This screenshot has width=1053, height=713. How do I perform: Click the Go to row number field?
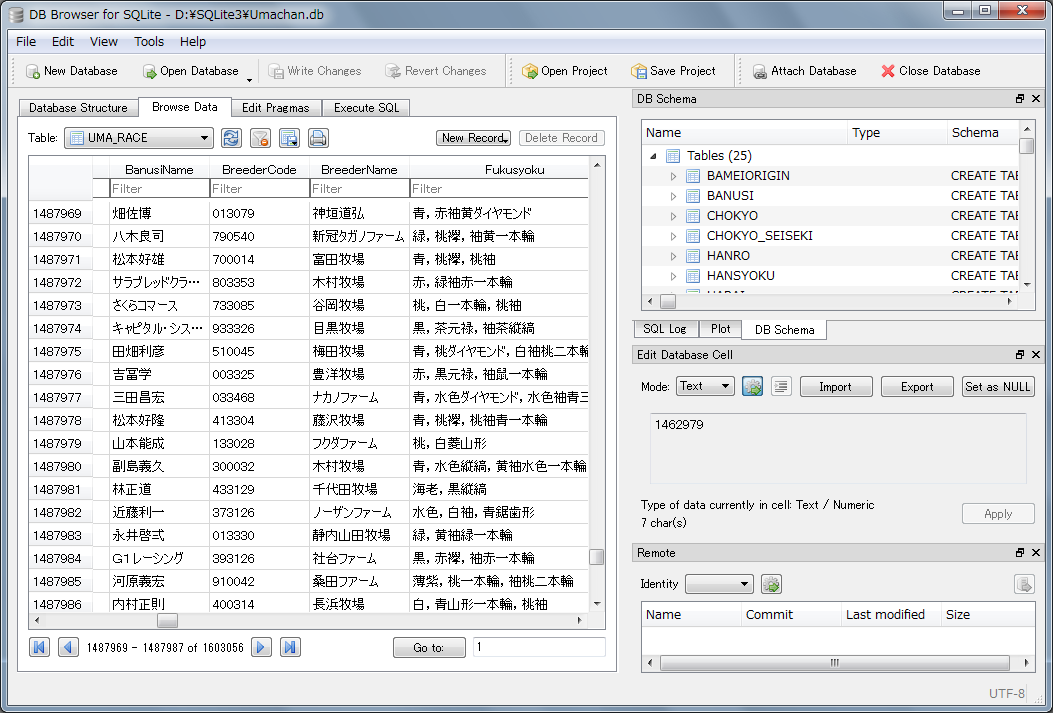(539, 647)
